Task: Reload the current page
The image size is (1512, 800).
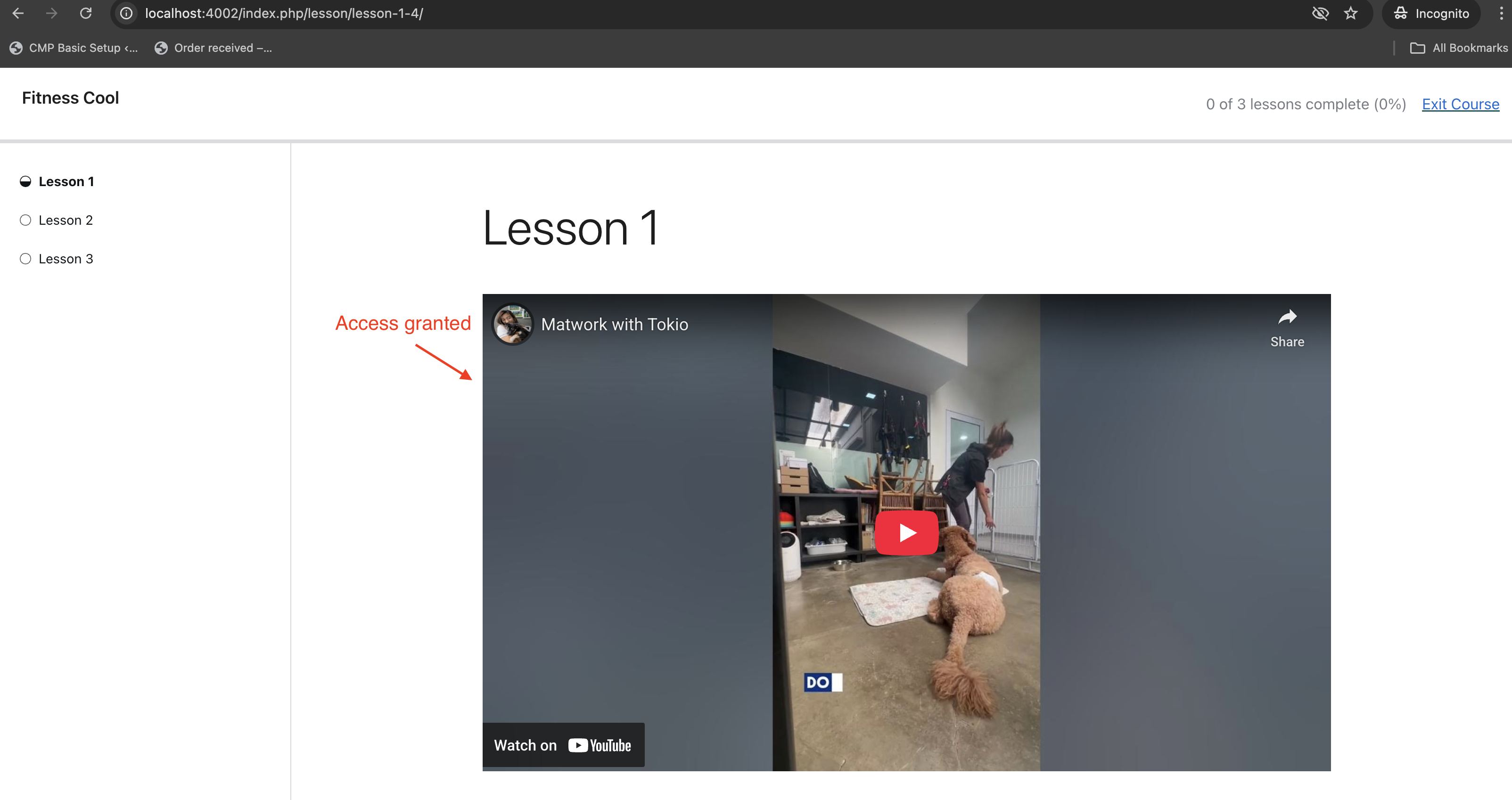Action: pyautogui.click(x=86, y=13)
